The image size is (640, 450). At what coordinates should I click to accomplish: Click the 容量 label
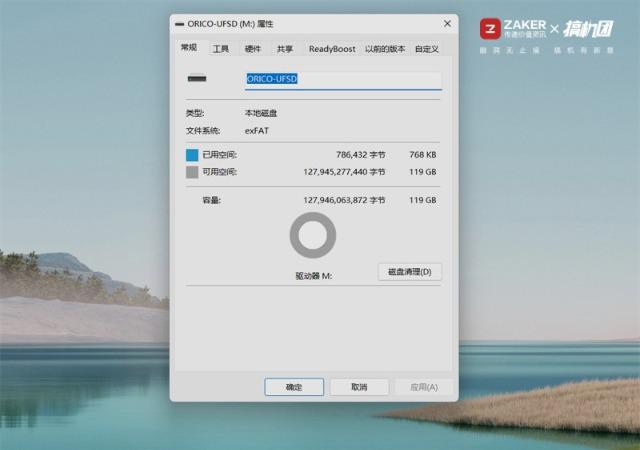pyautogui.click(x=211, y=200)
